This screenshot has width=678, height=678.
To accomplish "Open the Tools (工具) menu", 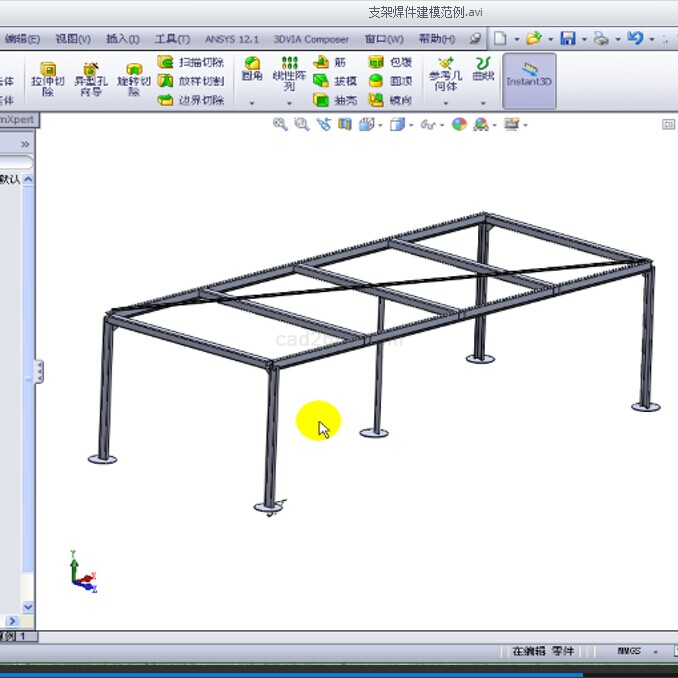I will 172,39.
